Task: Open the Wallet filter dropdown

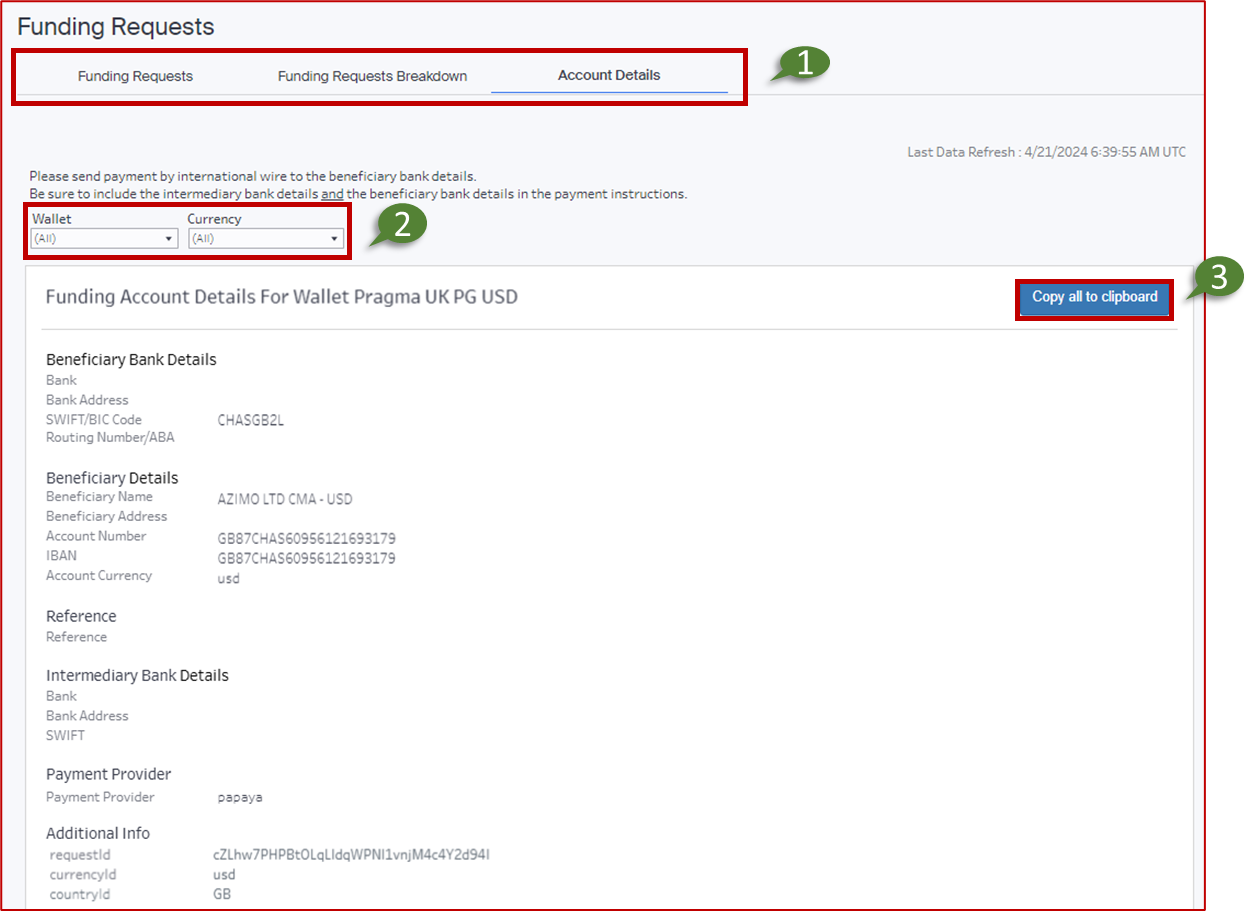Action: [104, 239]
